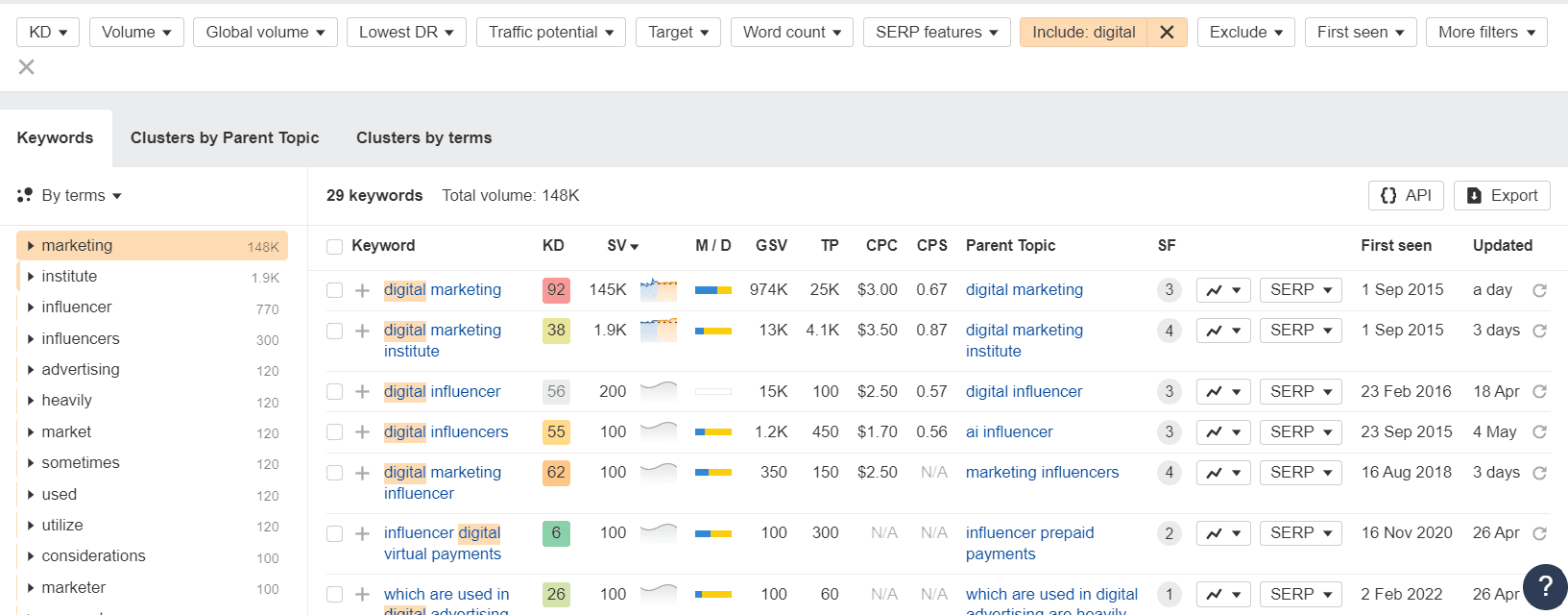
Task: Select the 'influencer' term in sidebar
Action: point(153,307)
